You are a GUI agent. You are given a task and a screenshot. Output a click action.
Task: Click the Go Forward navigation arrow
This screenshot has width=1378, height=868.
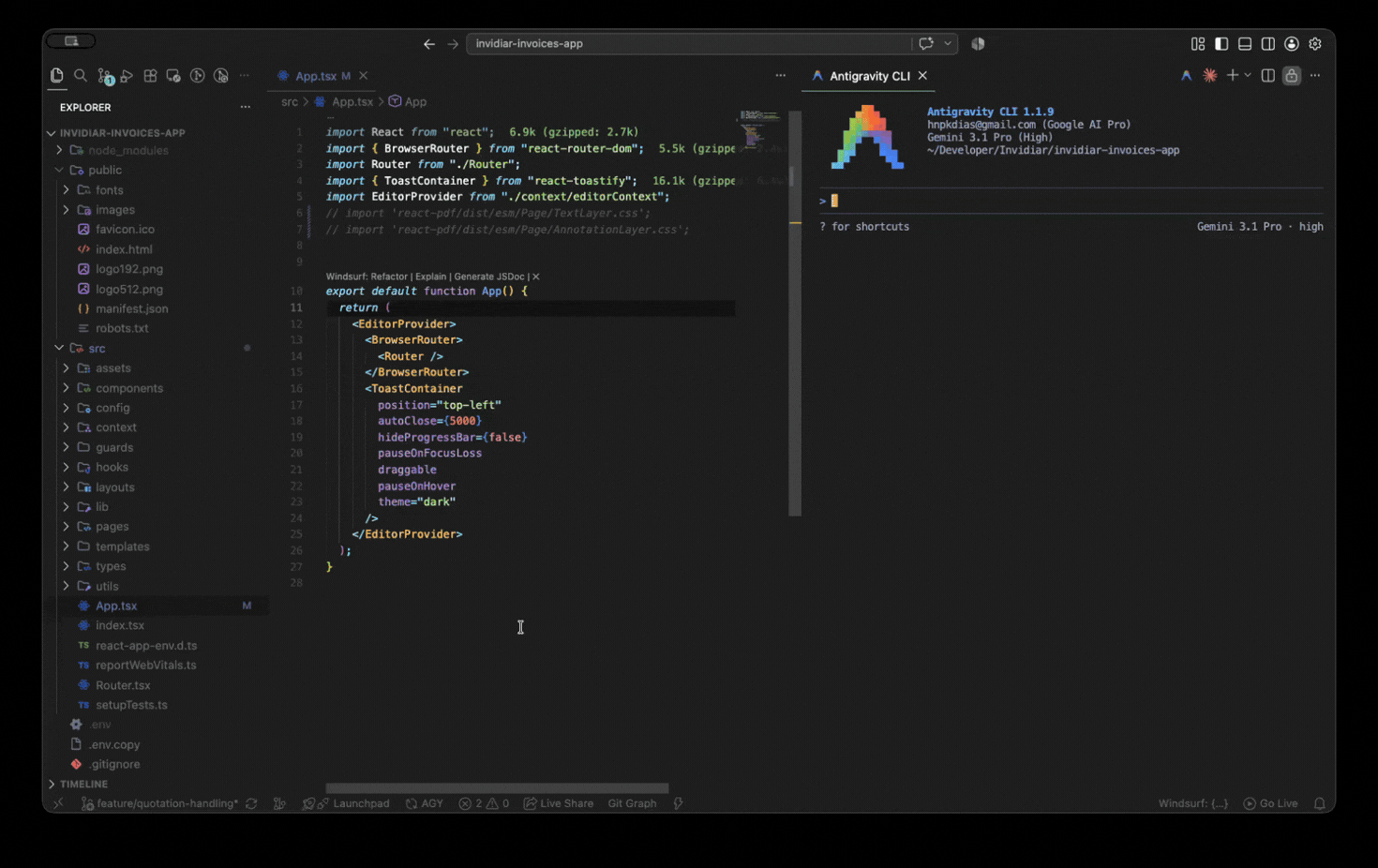[x=453, y=44]
